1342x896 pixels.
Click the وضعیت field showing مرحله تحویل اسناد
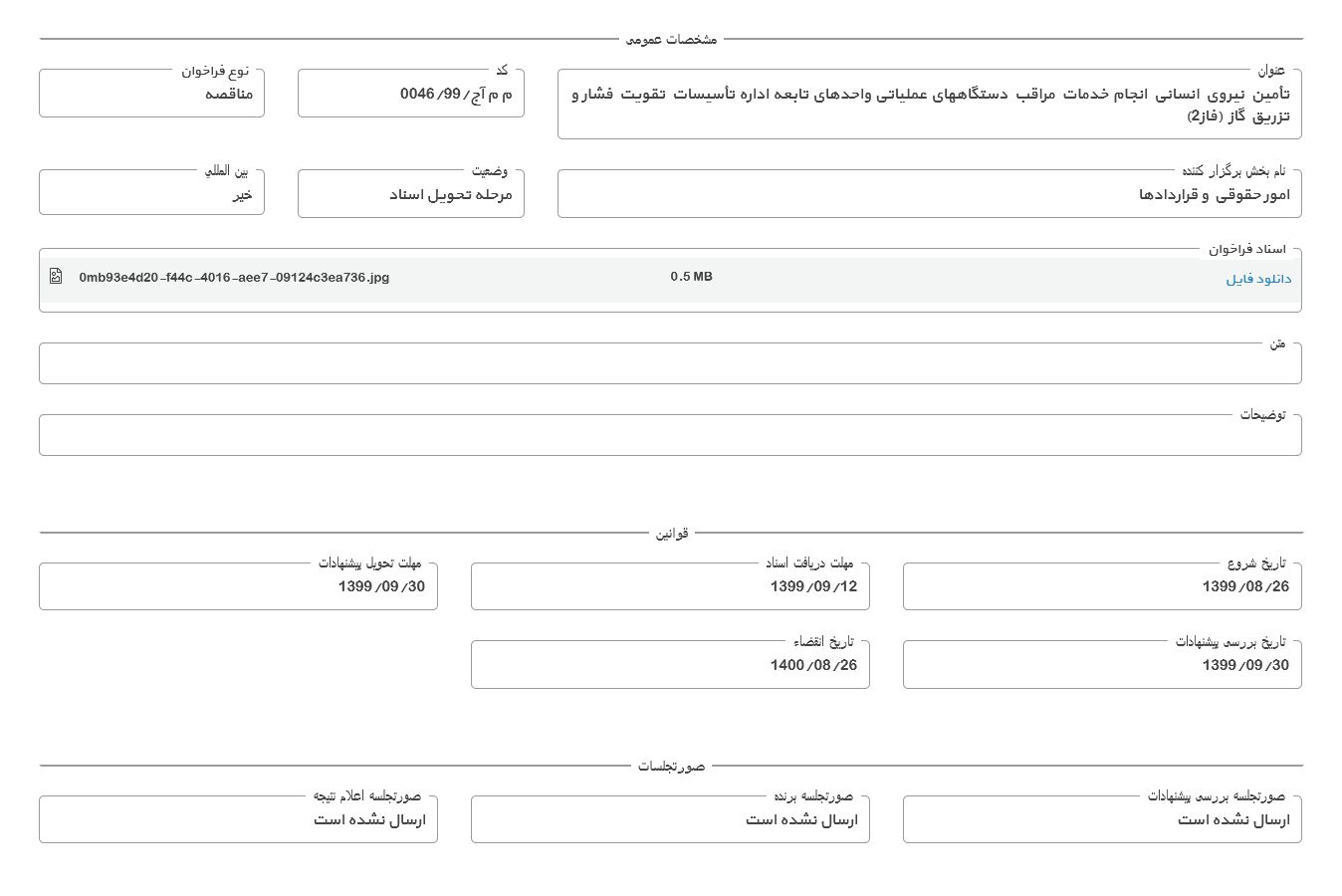tap(411, 194)
